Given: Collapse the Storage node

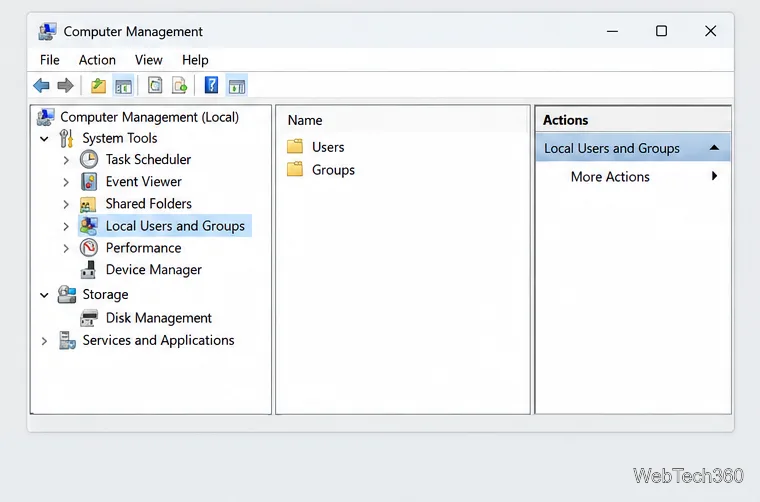Looking at the screenshot, I should point(44,295).
